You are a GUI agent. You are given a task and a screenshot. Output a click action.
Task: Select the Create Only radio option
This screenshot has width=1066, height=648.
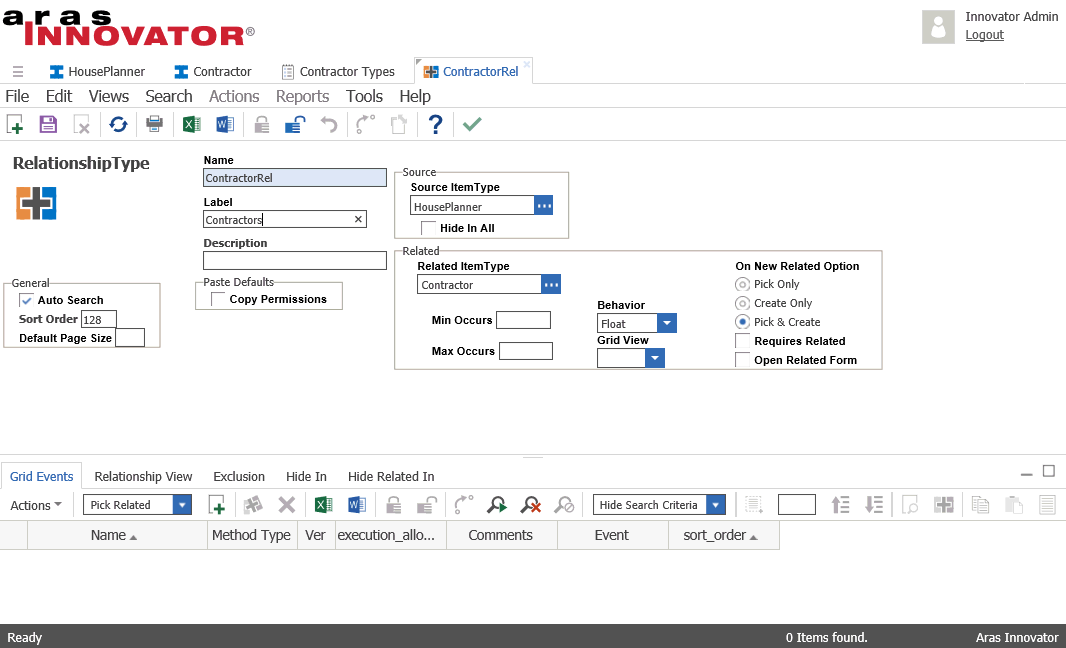[742, 303]
